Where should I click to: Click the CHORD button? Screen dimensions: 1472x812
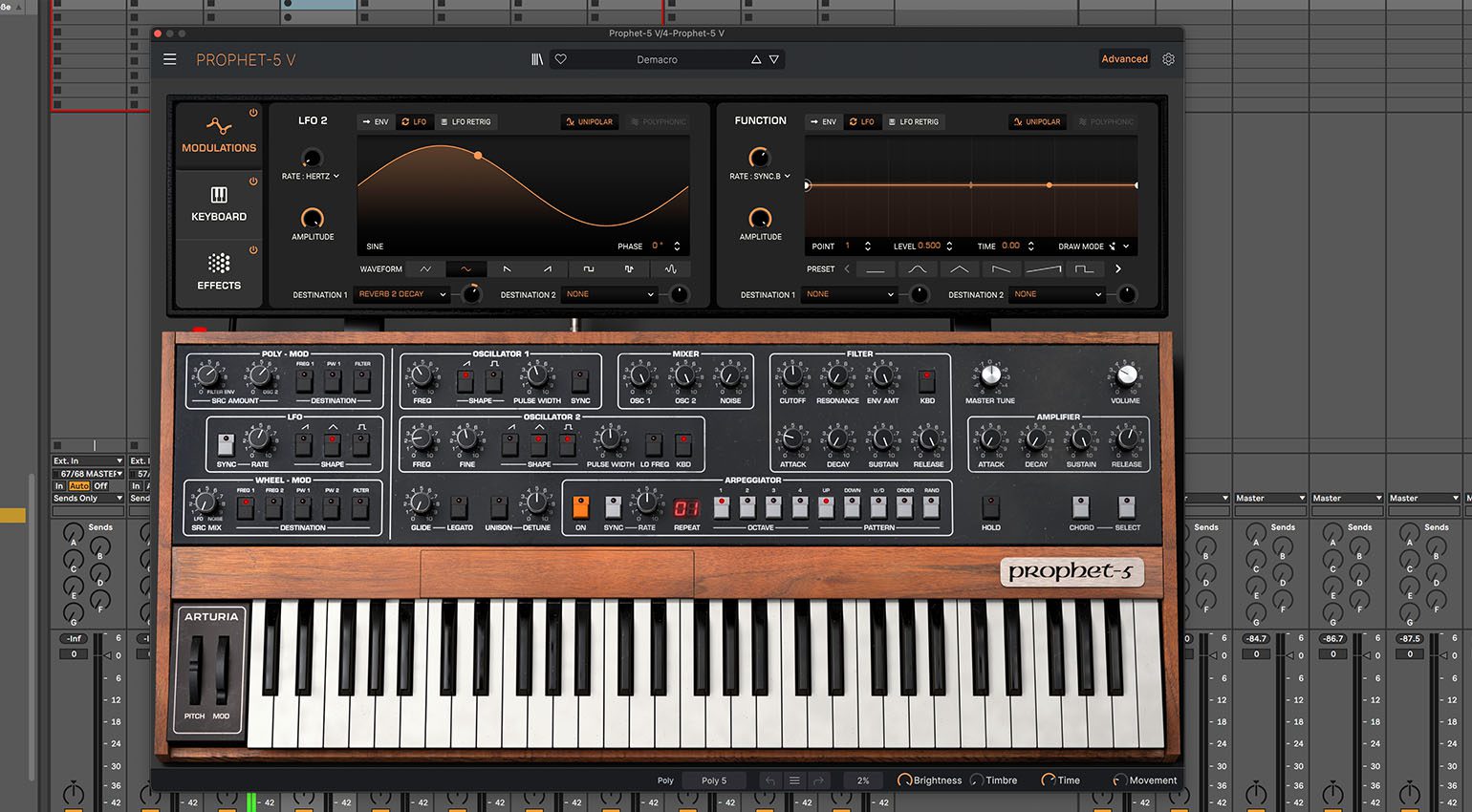point(1081,506)
